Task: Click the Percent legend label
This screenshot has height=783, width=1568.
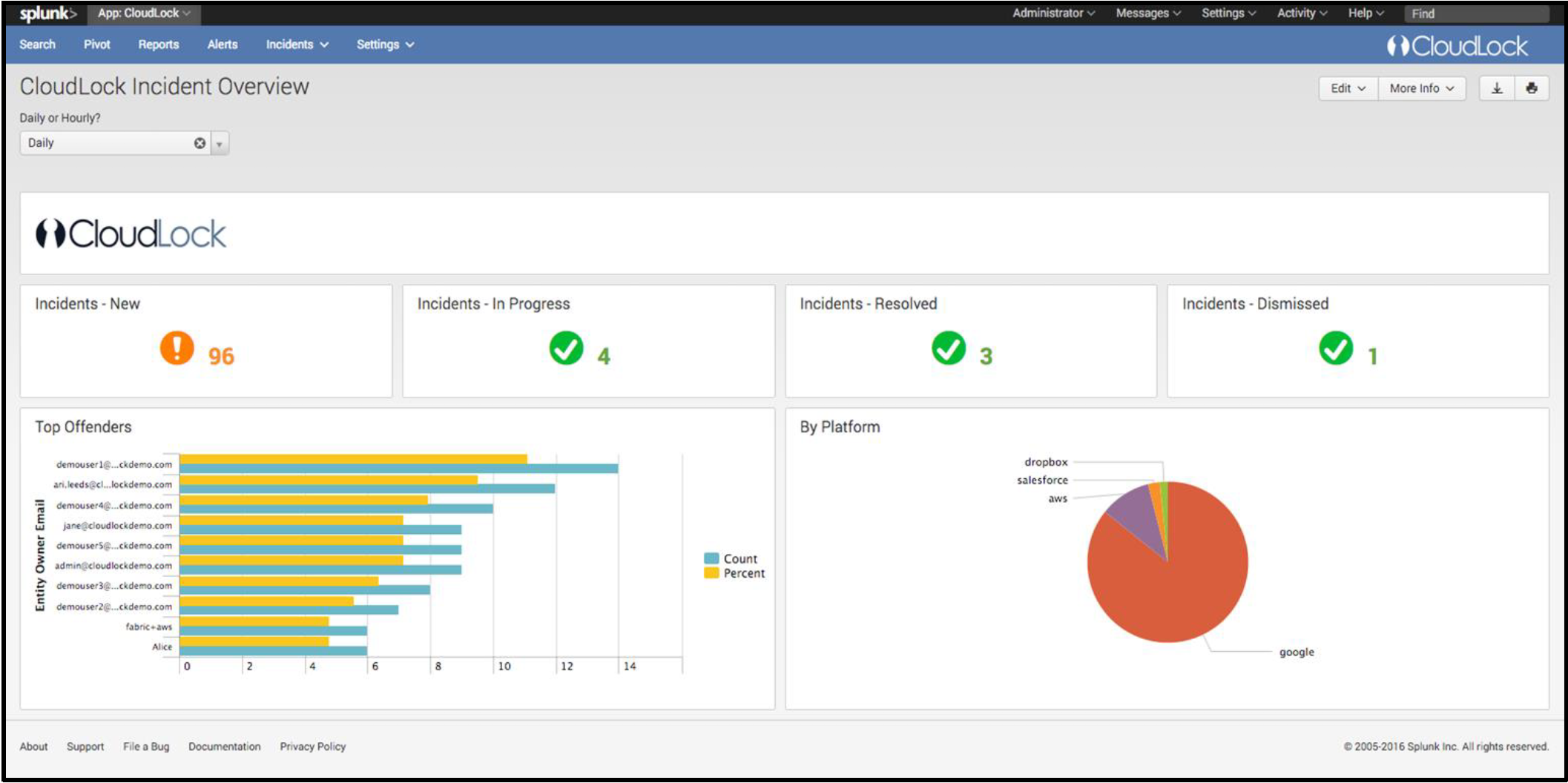Action: pos(744,574)
